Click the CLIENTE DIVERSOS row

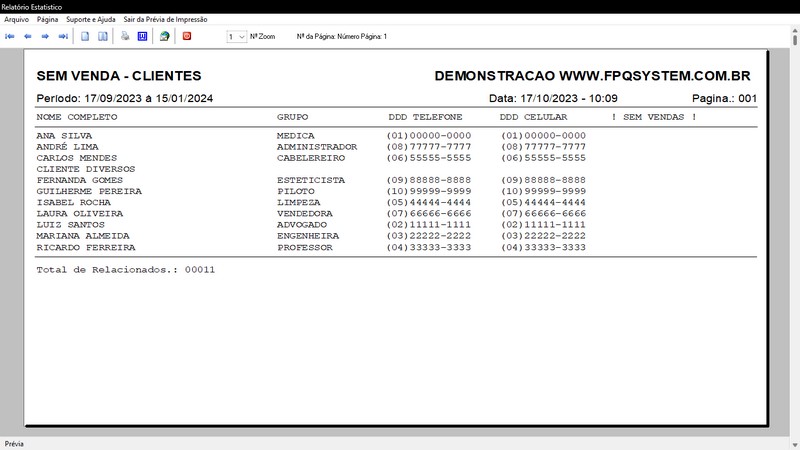coord(86,169)
